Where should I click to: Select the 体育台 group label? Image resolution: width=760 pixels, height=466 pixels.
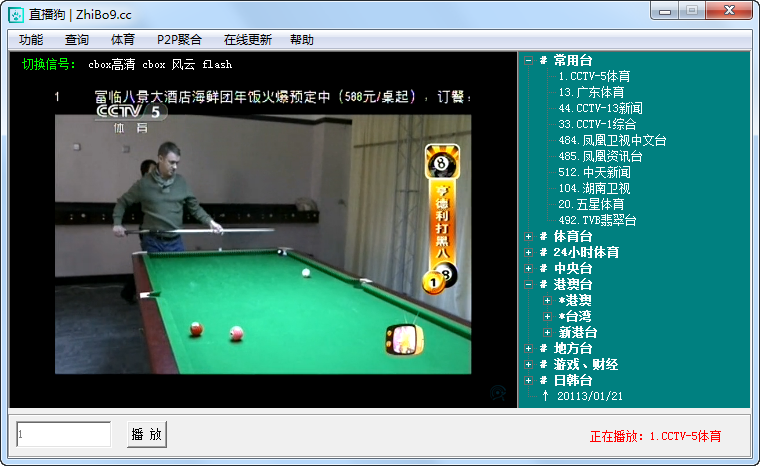tap(566, 237)
